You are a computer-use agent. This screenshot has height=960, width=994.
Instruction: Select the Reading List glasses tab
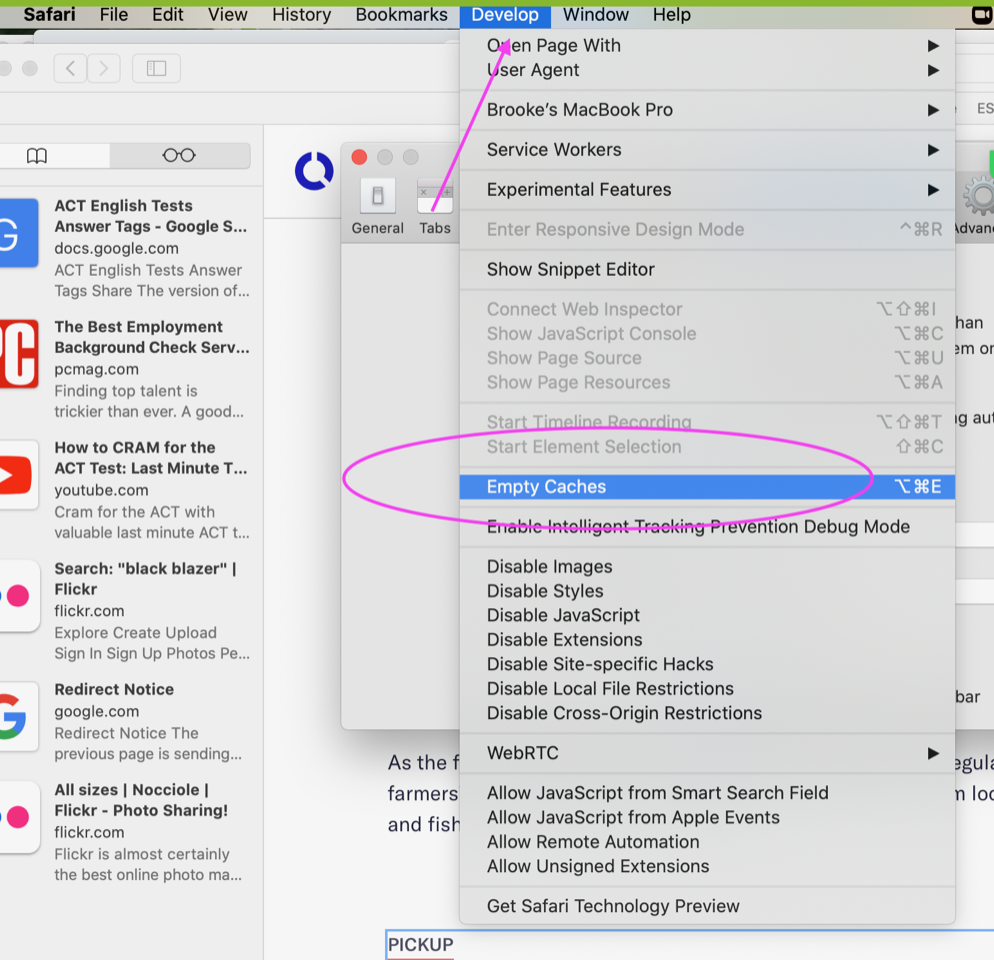point(179,155)
